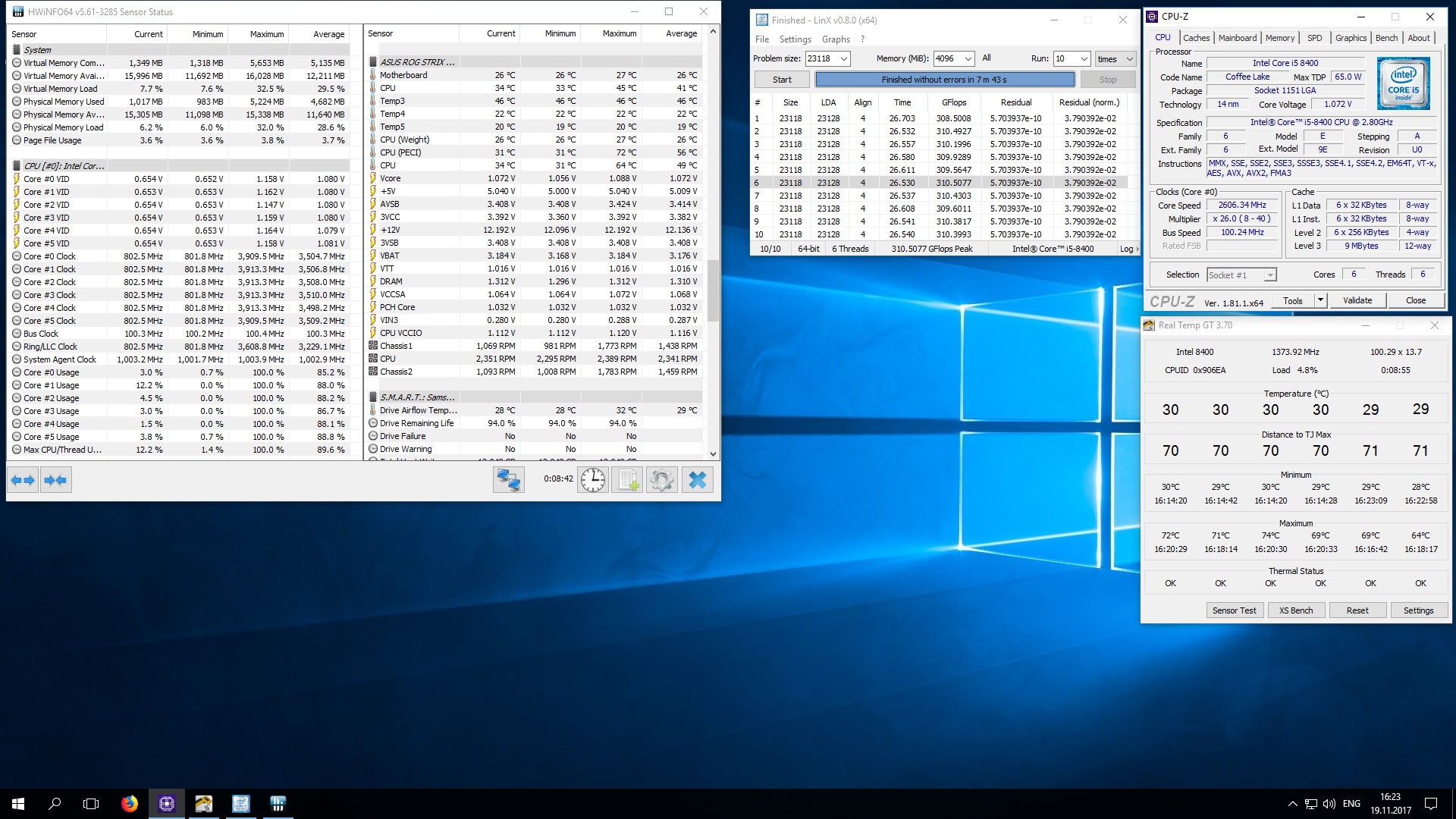The width and height of the screenshot is (1456, 819).
Task: Open the times run-unit dropdown
Action: point(1129,59)
